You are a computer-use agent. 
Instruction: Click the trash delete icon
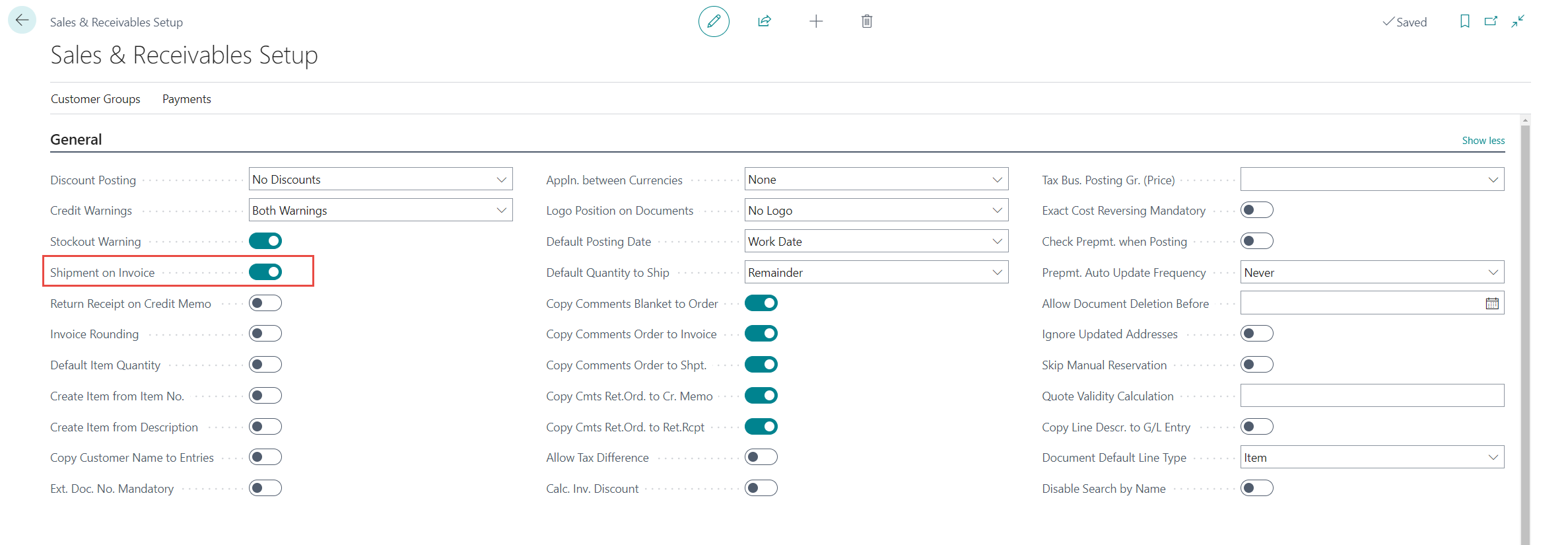click(866, 22)
